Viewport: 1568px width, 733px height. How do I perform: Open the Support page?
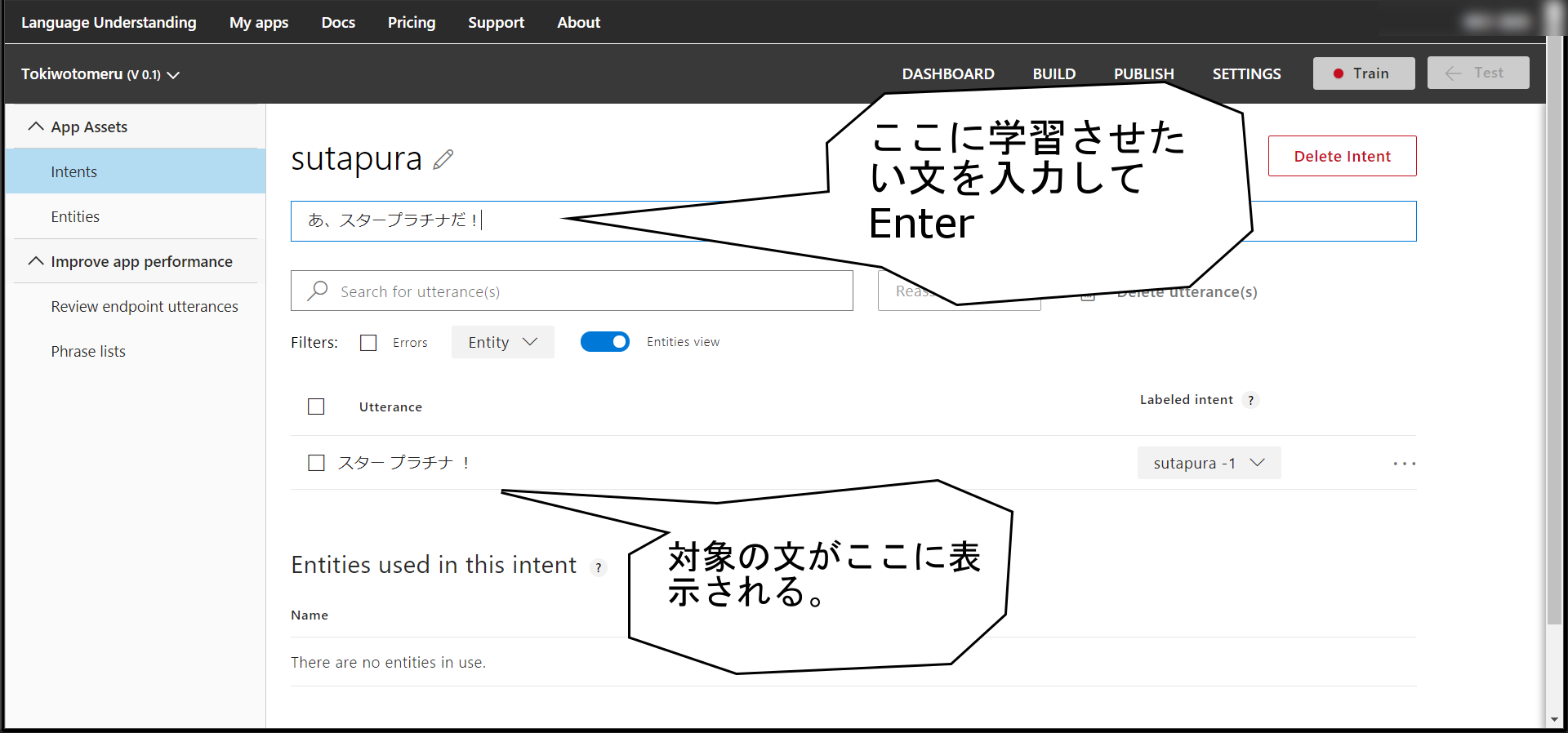496,22
